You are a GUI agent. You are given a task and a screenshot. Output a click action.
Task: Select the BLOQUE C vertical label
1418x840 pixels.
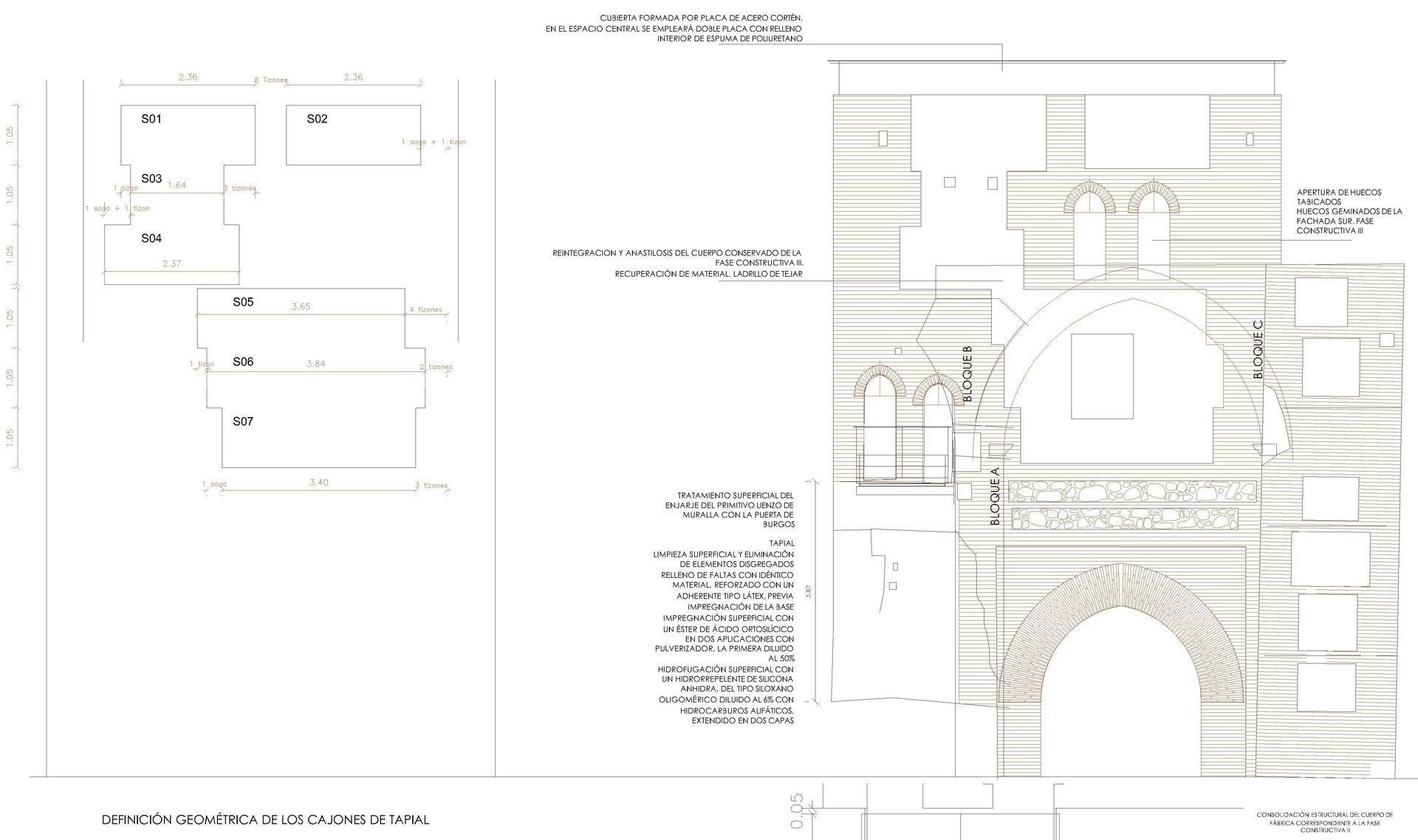click(1258, 350)
